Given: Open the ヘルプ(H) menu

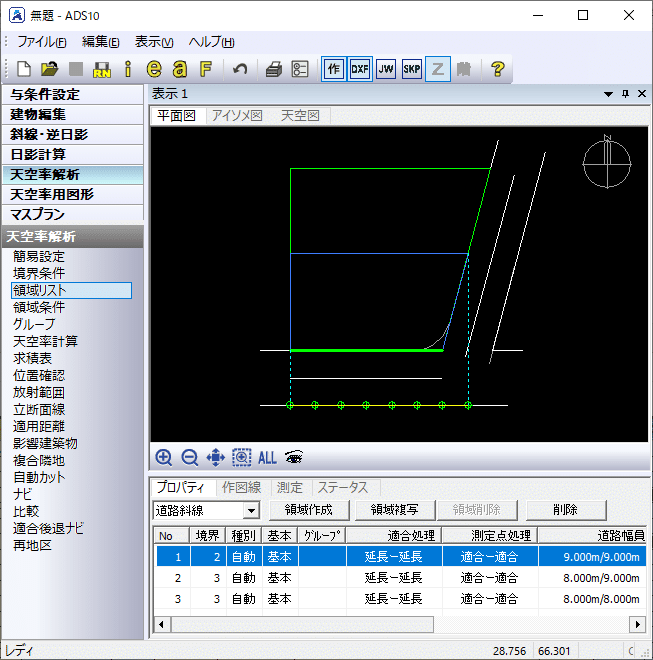Looking at the screenshot, I should click(211, 42).
